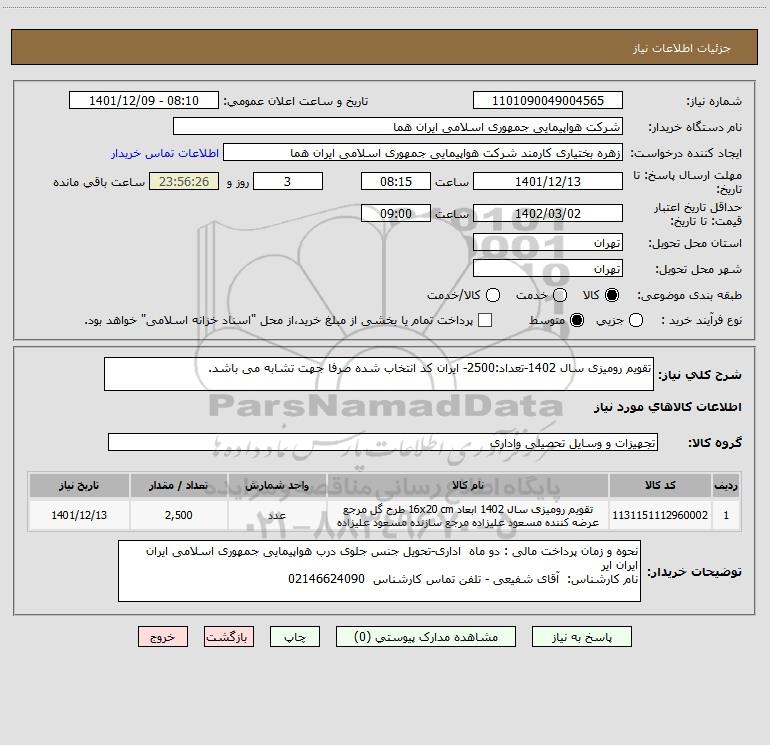Click the response deadline date 1401/12/13 field
The width and height of the screenshot is (770, 745).
click(x=548, y=181)
